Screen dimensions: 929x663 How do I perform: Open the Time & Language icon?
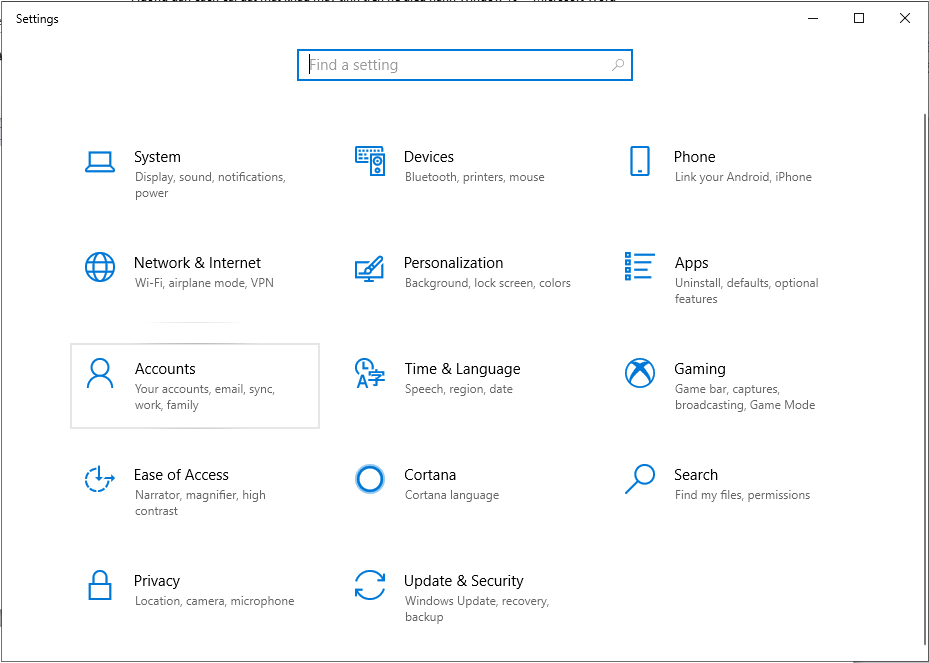[370, 373]
